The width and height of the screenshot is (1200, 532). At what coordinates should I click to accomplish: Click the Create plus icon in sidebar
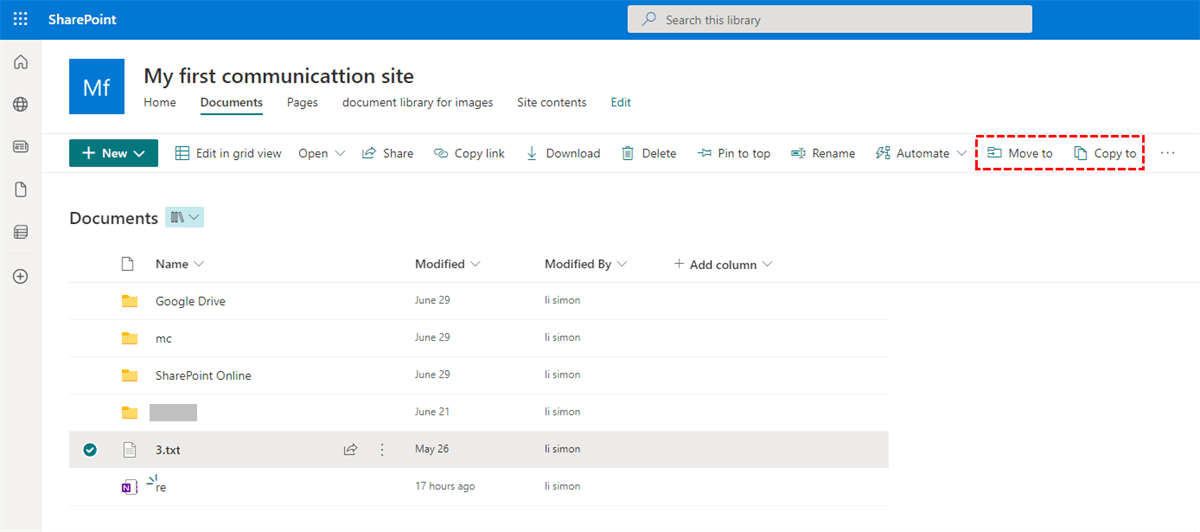[x=20, y=276]
